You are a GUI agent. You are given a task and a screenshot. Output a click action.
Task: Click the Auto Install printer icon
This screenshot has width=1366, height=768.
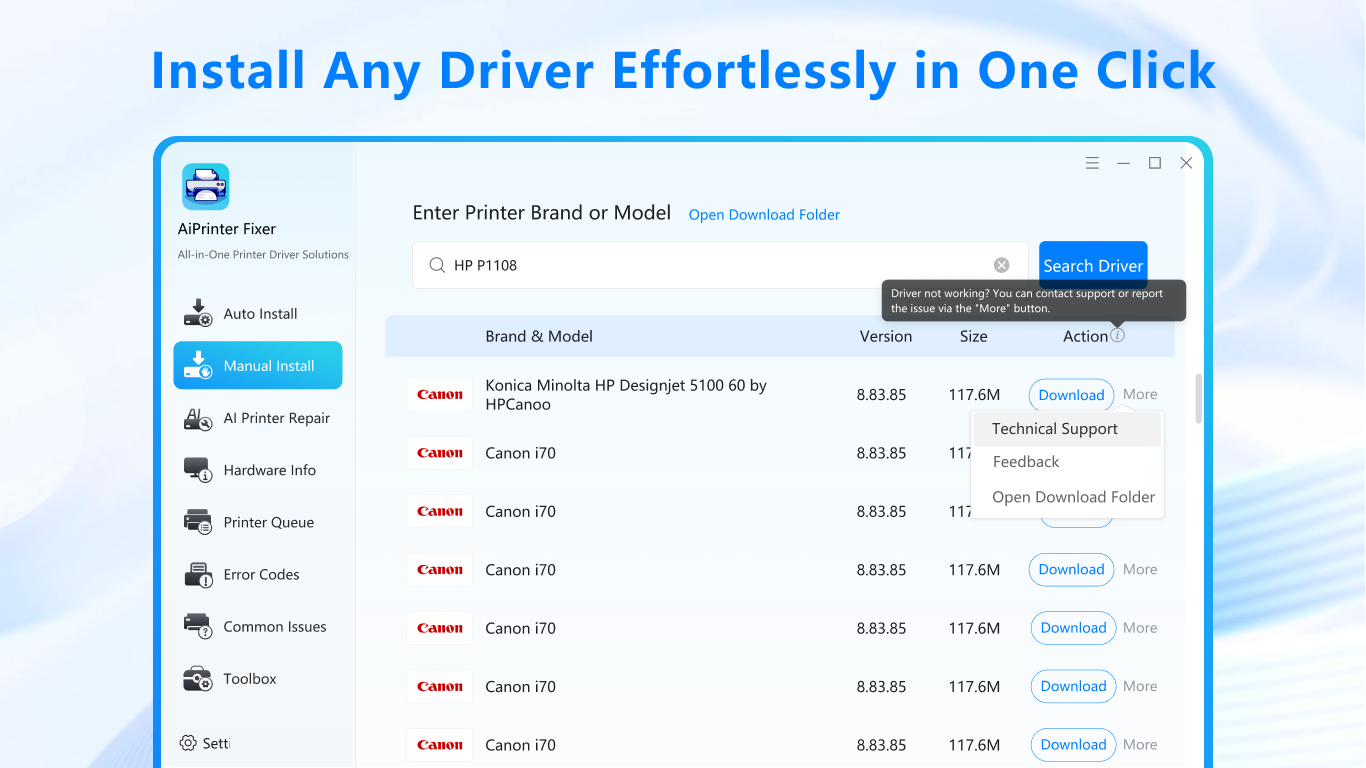pos(198,313)
